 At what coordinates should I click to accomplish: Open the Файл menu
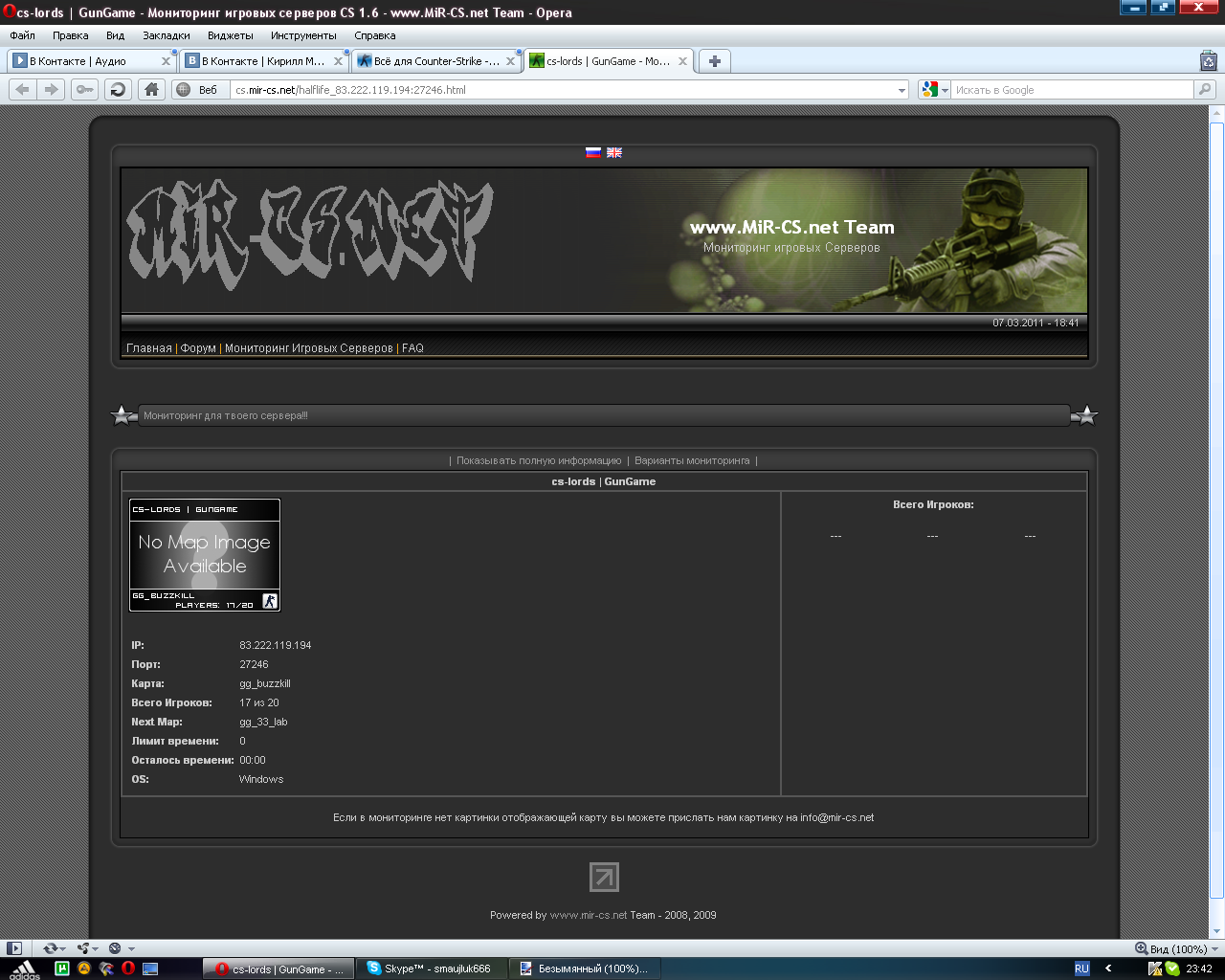(x=22, y=35)
